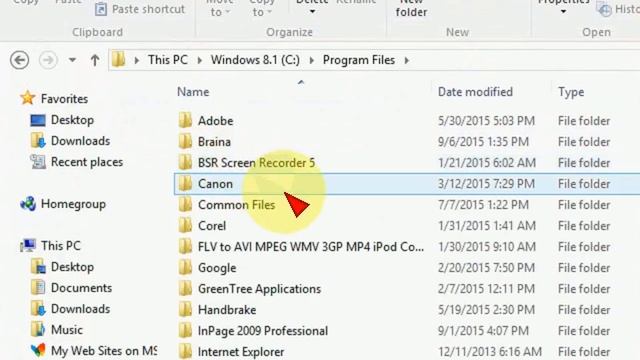The image size is (640, 360).
Task: Open Music under This PC
Action: tap(67, 330)
